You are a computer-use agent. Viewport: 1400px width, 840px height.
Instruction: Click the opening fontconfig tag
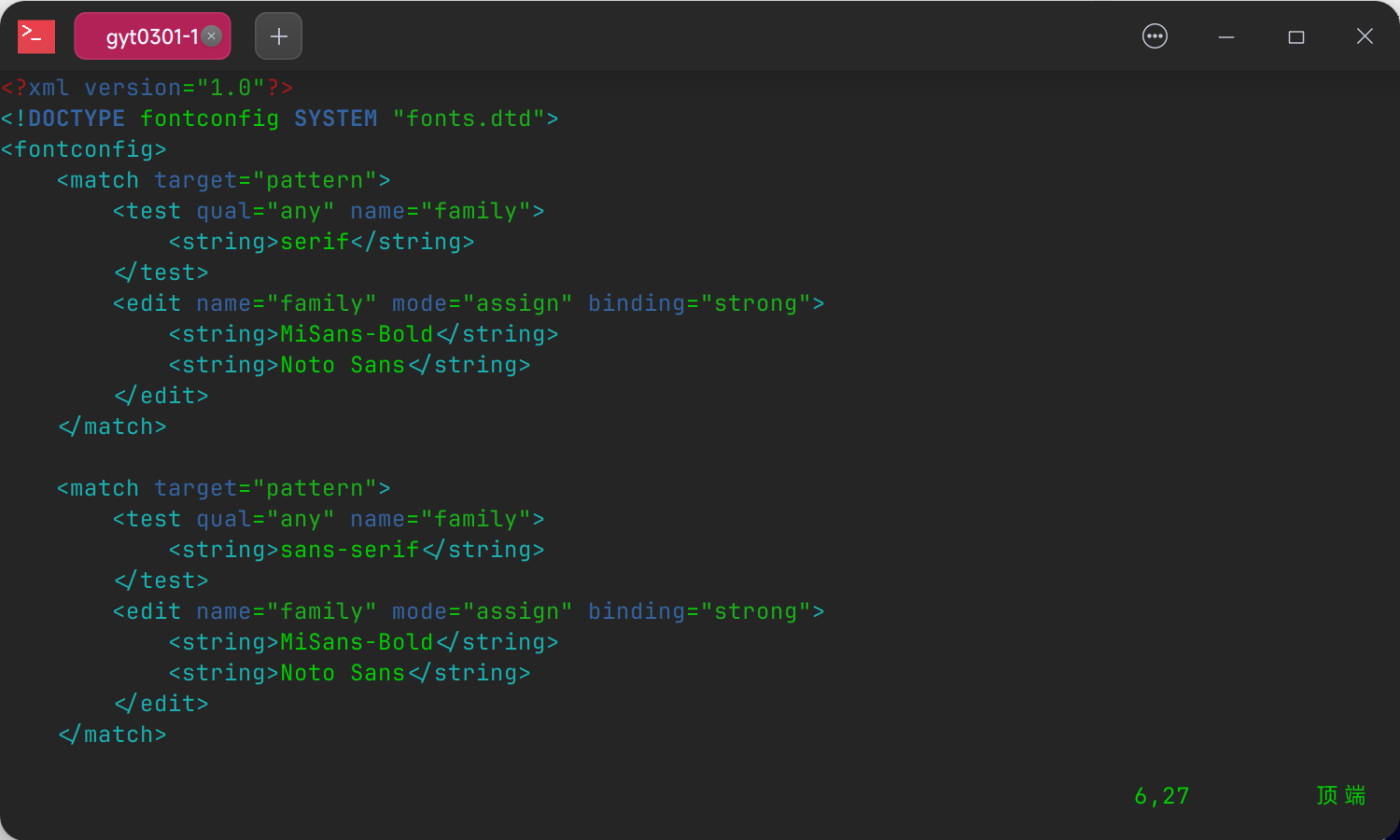(x=83, y=148)
